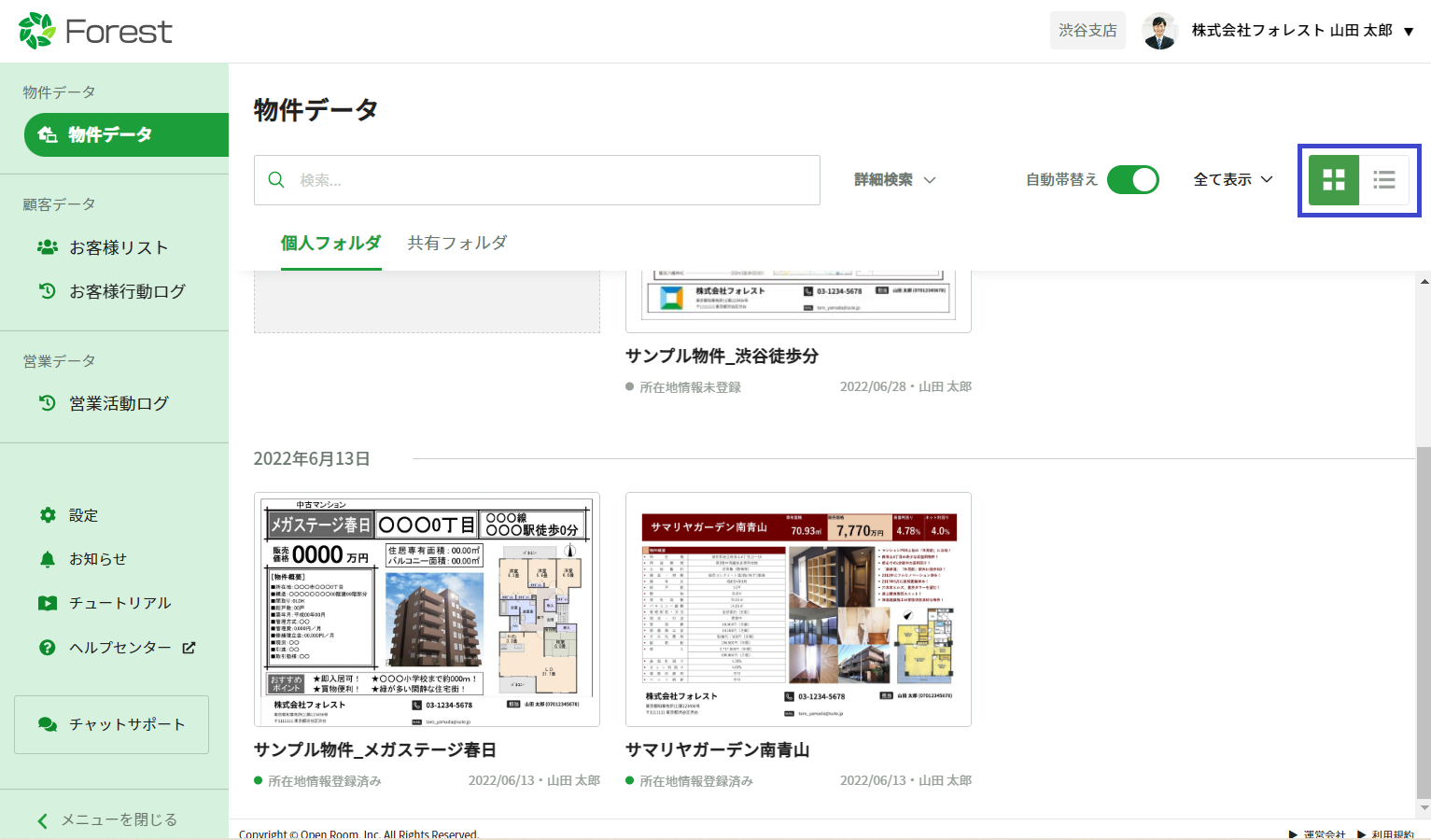Switch to list view layout
The width and height of the screenshot is (1431, 840).
coord(1383,180)
